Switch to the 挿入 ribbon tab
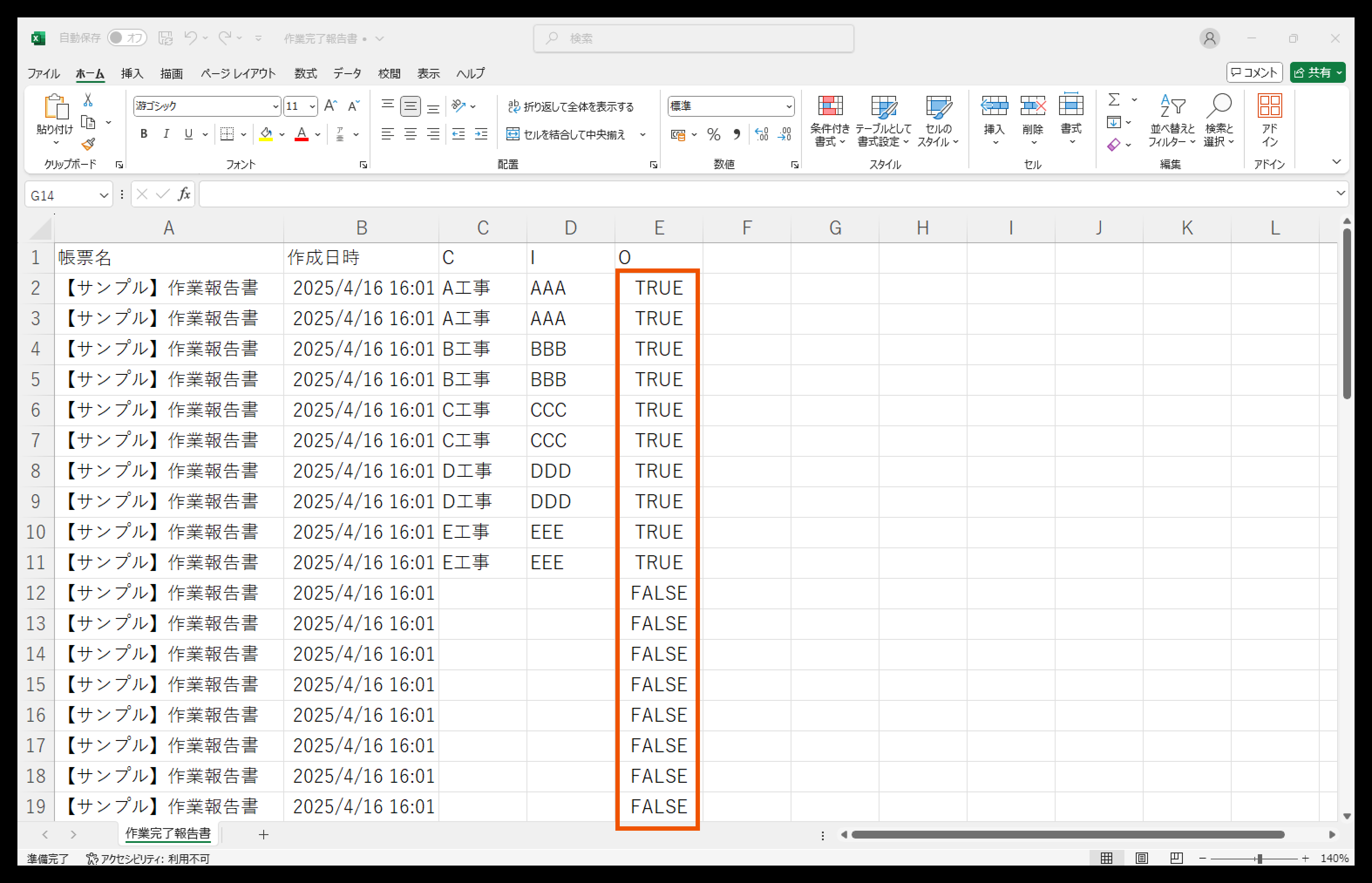The width and height of the screenshot is (1372, 883). click(132, 73)
